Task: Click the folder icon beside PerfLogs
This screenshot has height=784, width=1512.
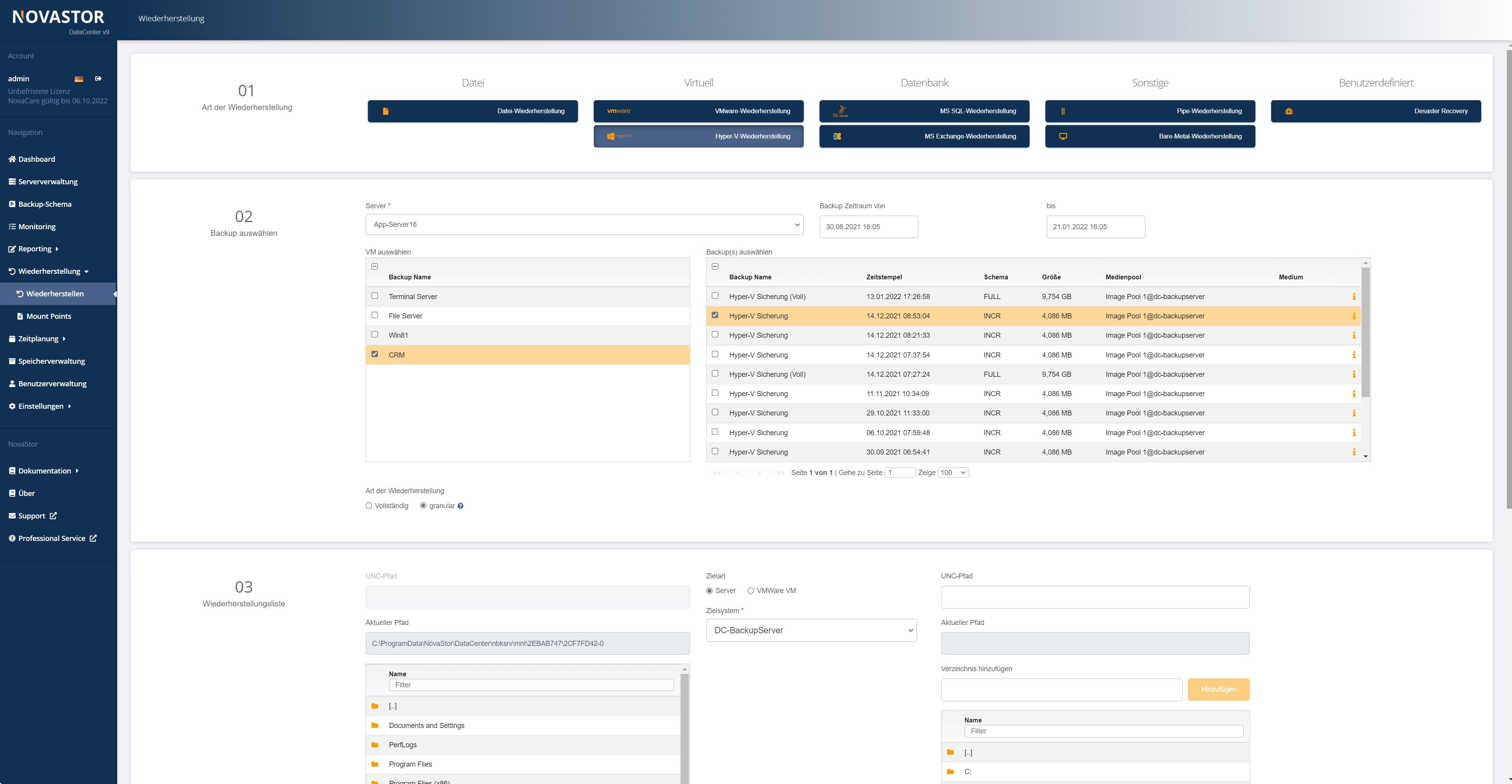Action: (375, 745)
